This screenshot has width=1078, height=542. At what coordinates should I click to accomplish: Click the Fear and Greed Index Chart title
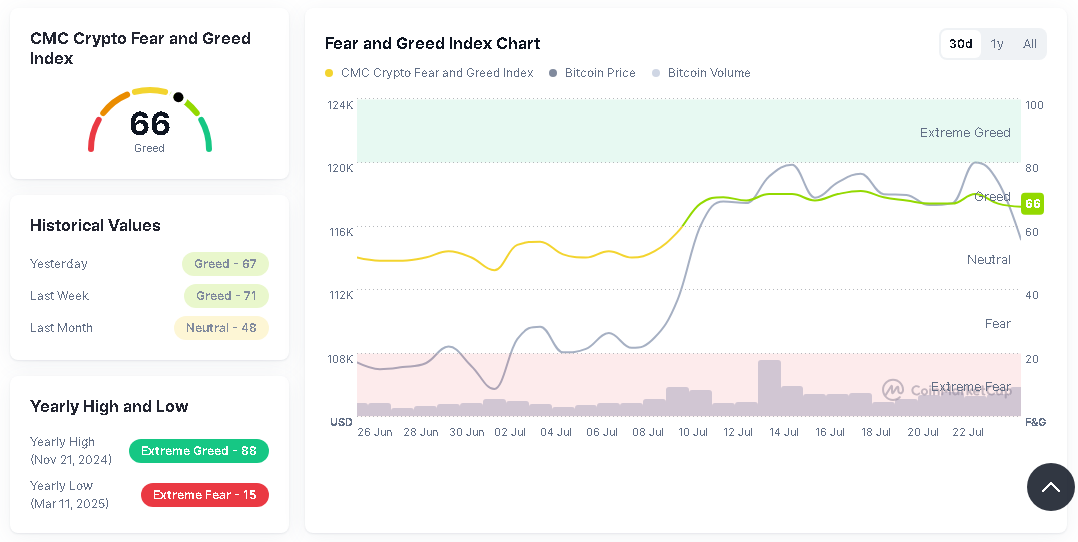[x=432, y=43]
